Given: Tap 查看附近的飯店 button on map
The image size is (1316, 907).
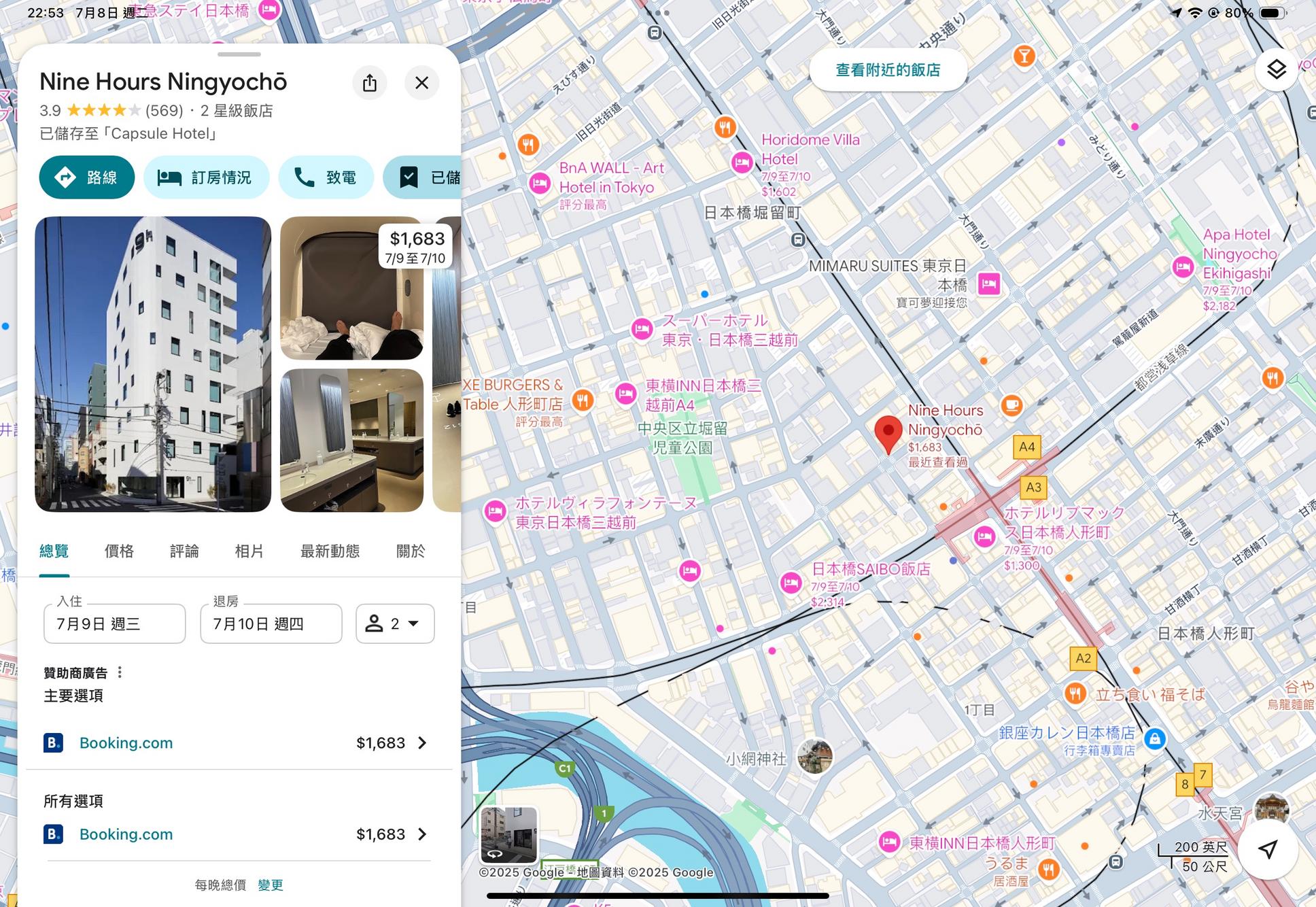Looking at the screenshot, I should point(888,70).
